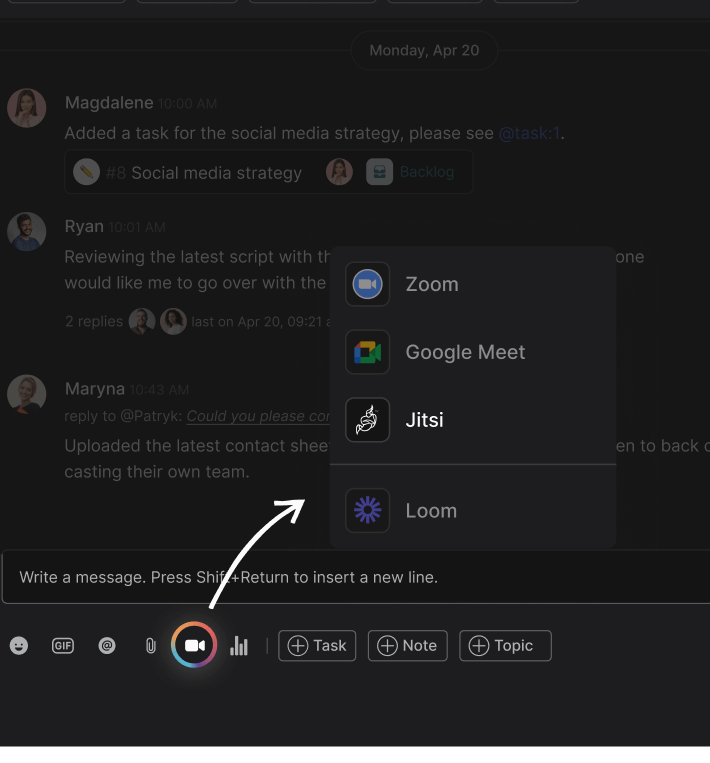Open the 2 replies thread

point(94,322)
